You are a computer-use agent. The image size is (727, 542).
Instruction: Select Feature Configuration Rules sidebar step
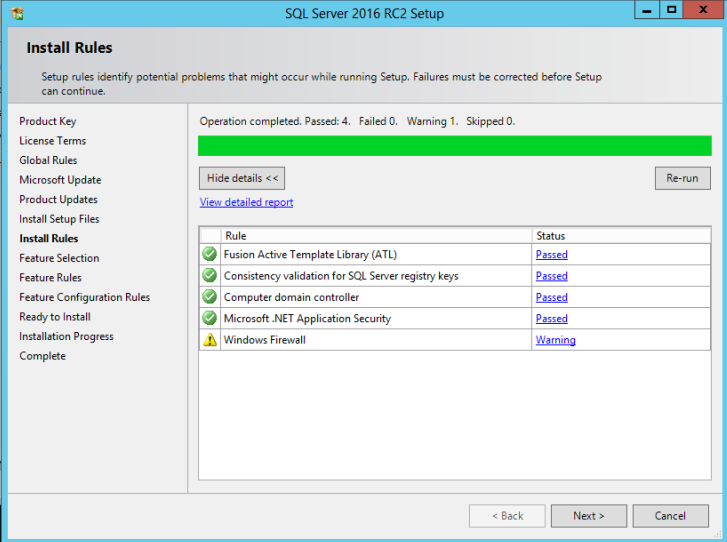point(85,297)
